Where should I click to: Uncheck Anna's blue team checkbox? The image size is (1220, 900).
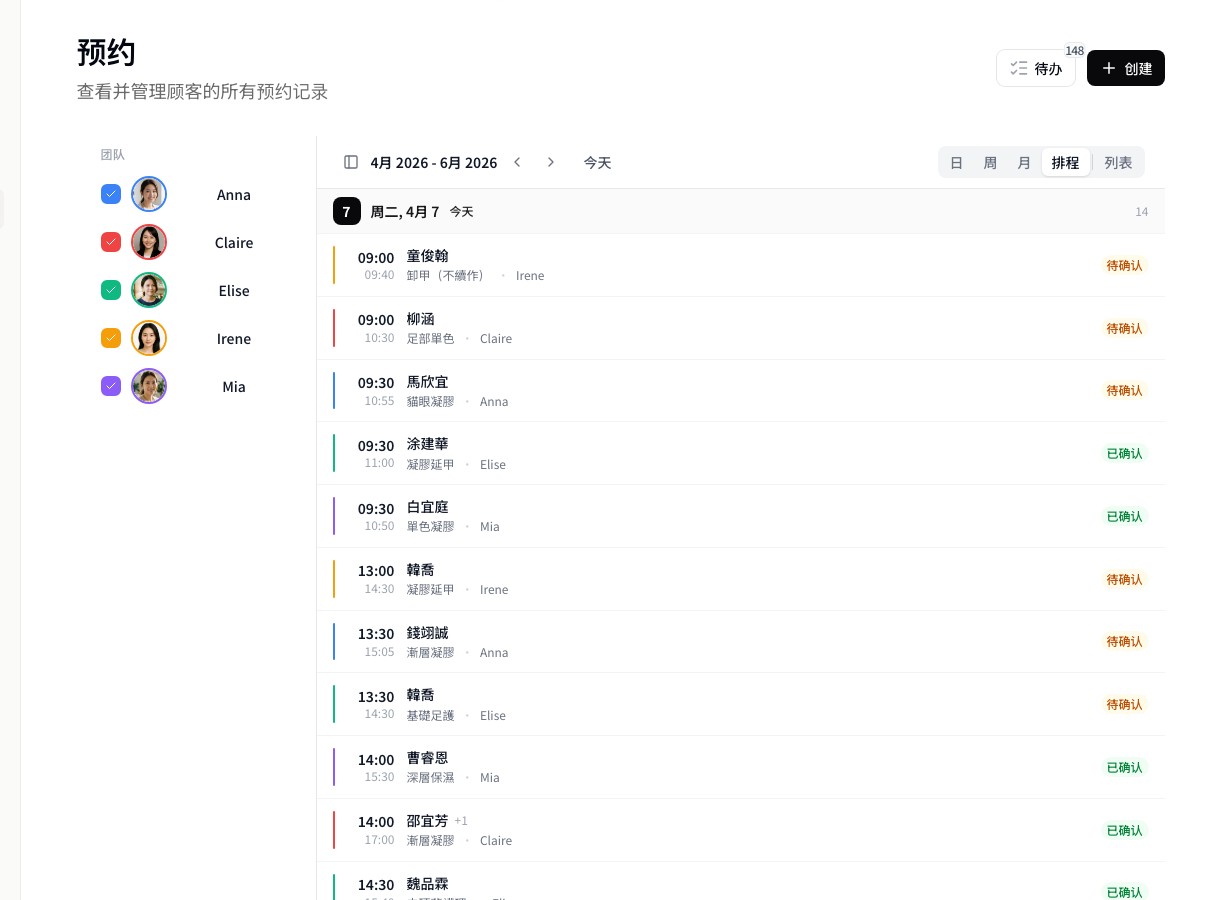tap(111, 194)
